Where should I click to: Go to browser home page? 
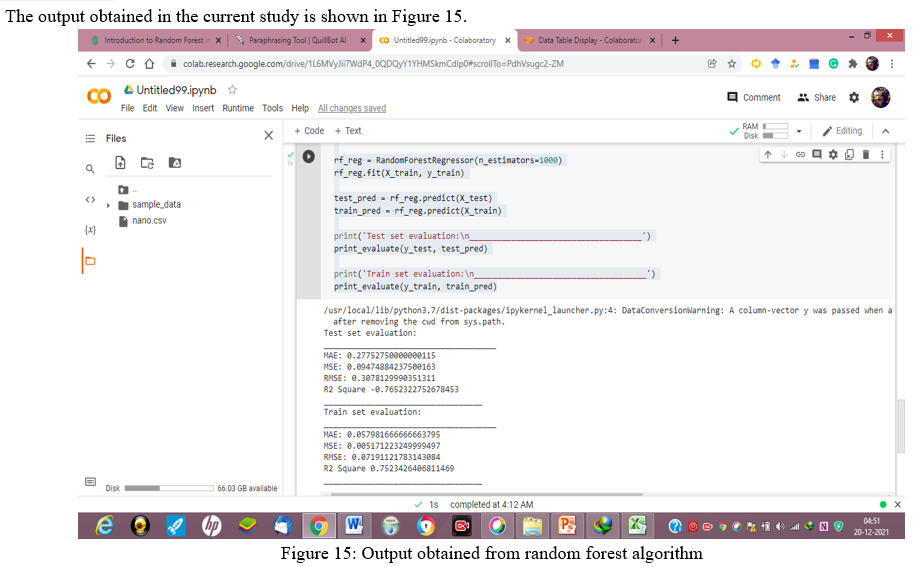coord(149,63)
